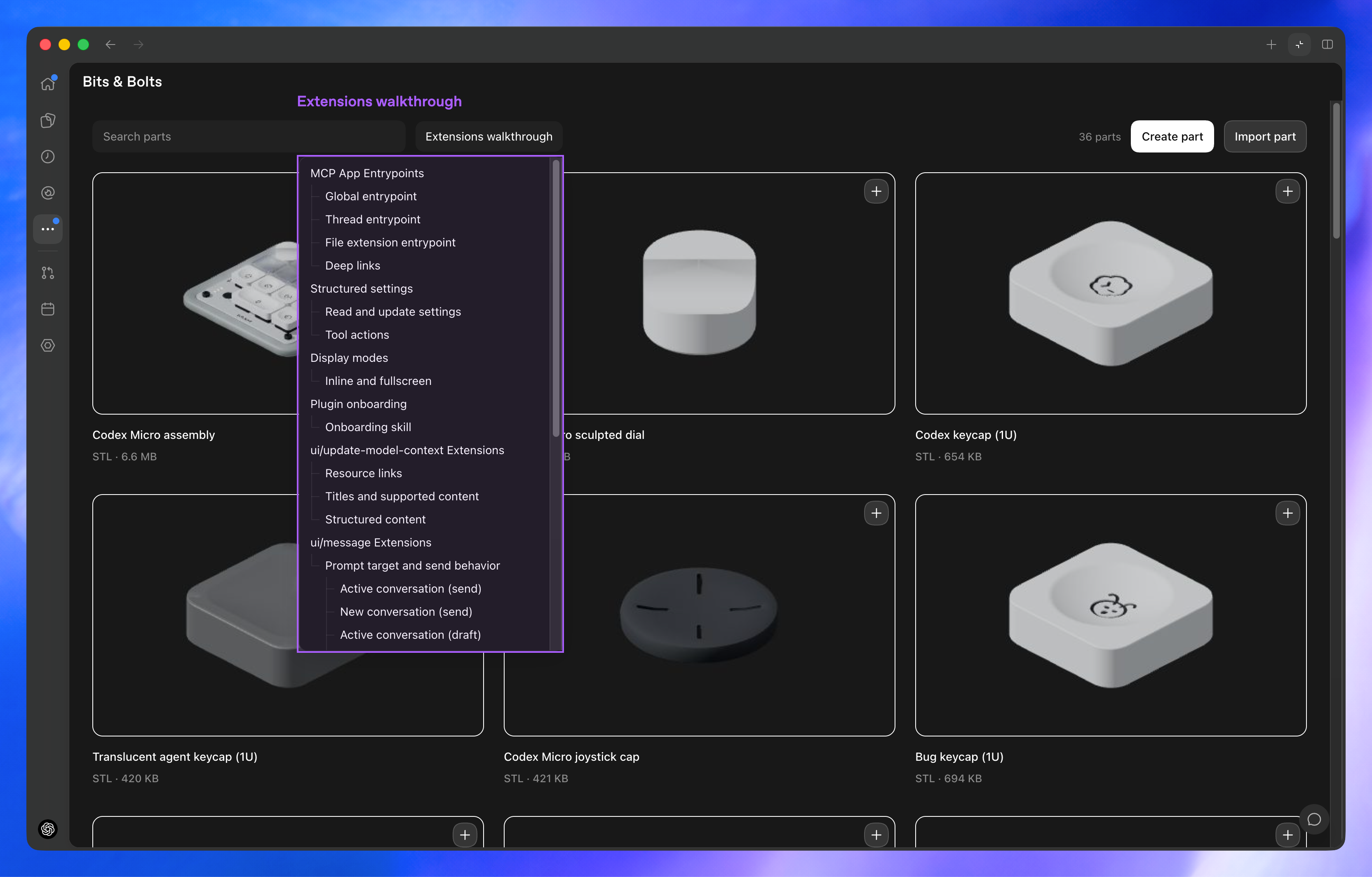This screenshot has width=1372, height=877.
Task: Open the Extensions walkthrough dropdown
Action: (489, 137)
